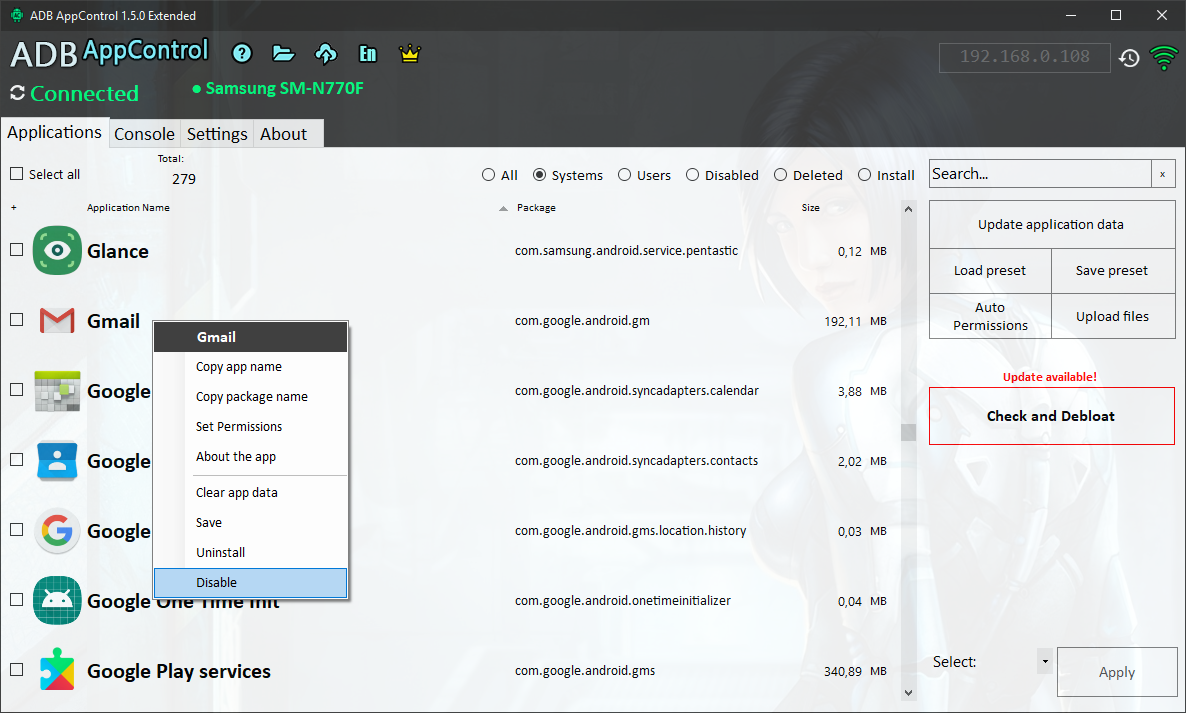The width and height of the screenshot is (1186, 713).
Task: Open the Select dropdown next to Apply
Action: click(1045, 662)
